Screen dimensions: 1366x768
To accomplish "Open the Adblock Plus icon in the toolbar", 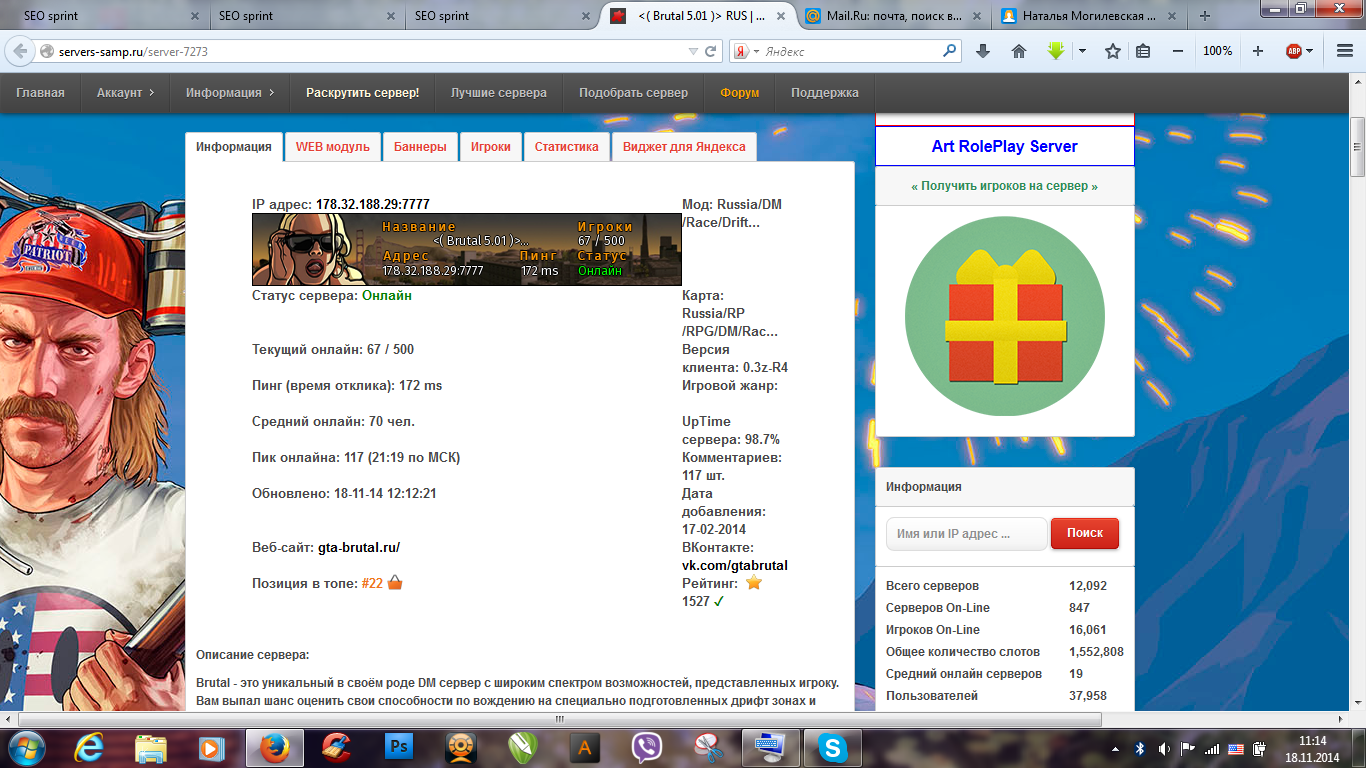I will point(1293,51).
